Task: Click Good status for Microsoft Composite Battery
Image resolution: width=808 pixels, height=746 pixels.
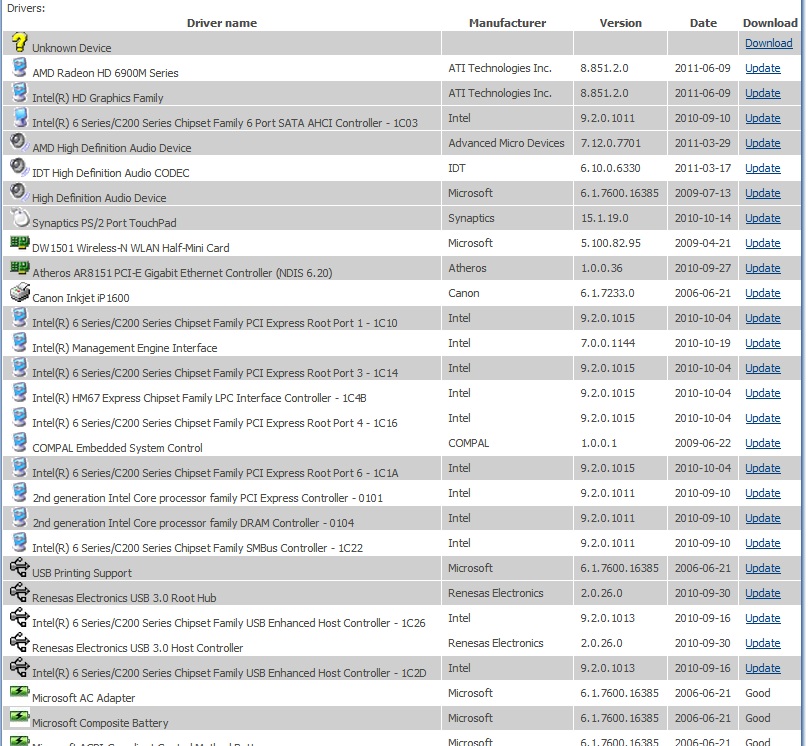Action: point(758,718)
